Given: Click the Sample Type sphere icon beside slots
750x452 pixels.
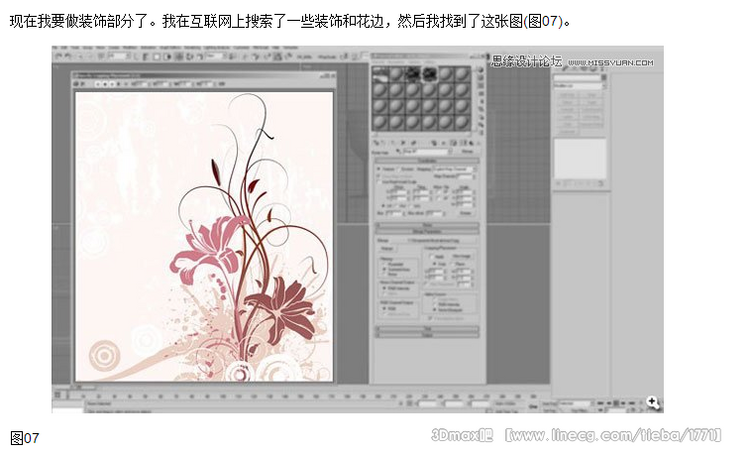Looking at the screenshot, I should (x=481, y=70).
